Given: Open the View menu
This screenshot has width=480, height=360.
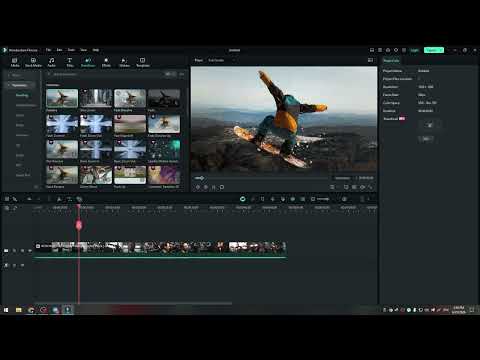Looking at the screenshot, I should (83, 50).
